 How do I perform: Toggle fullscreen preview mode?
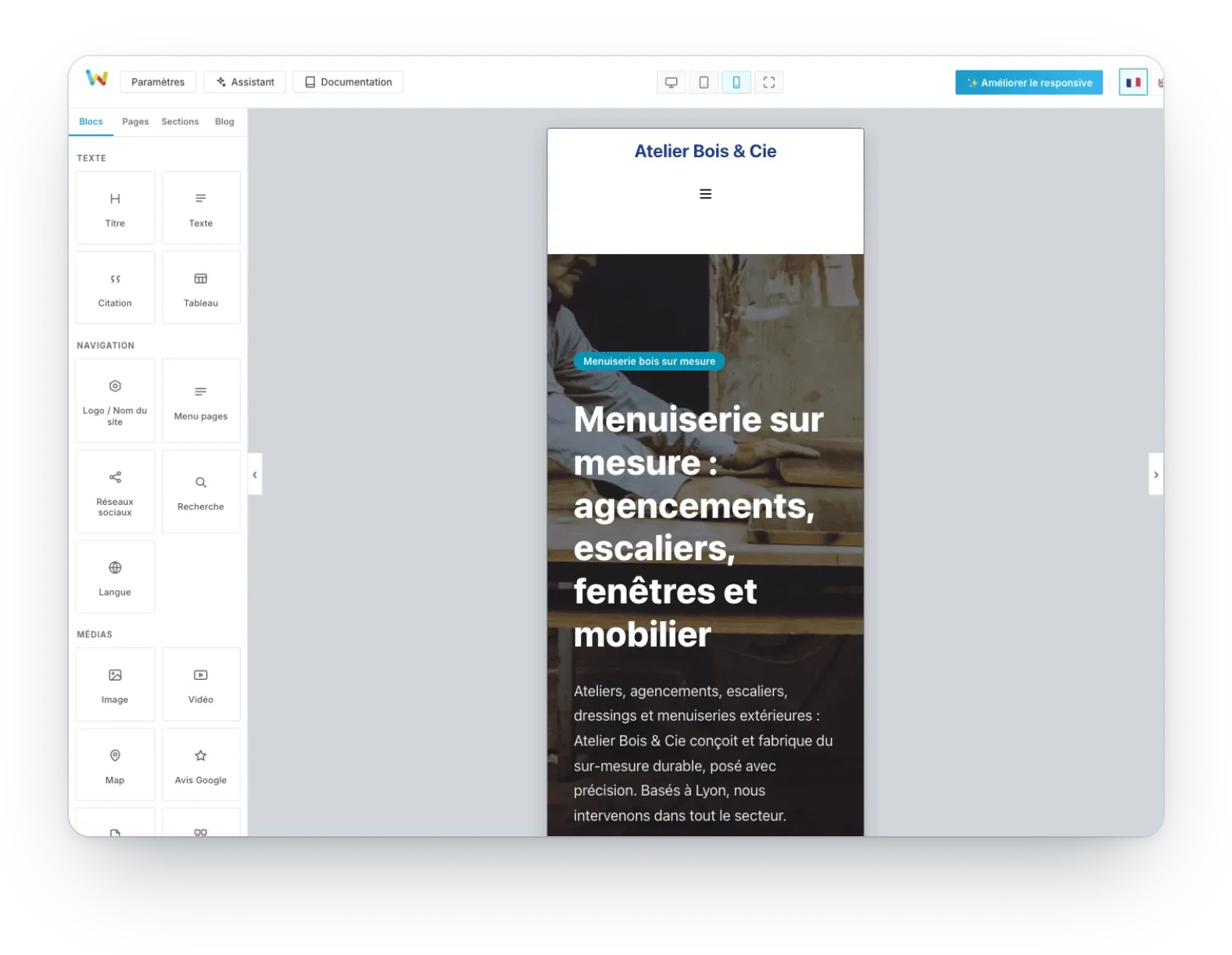click(769, 82)
